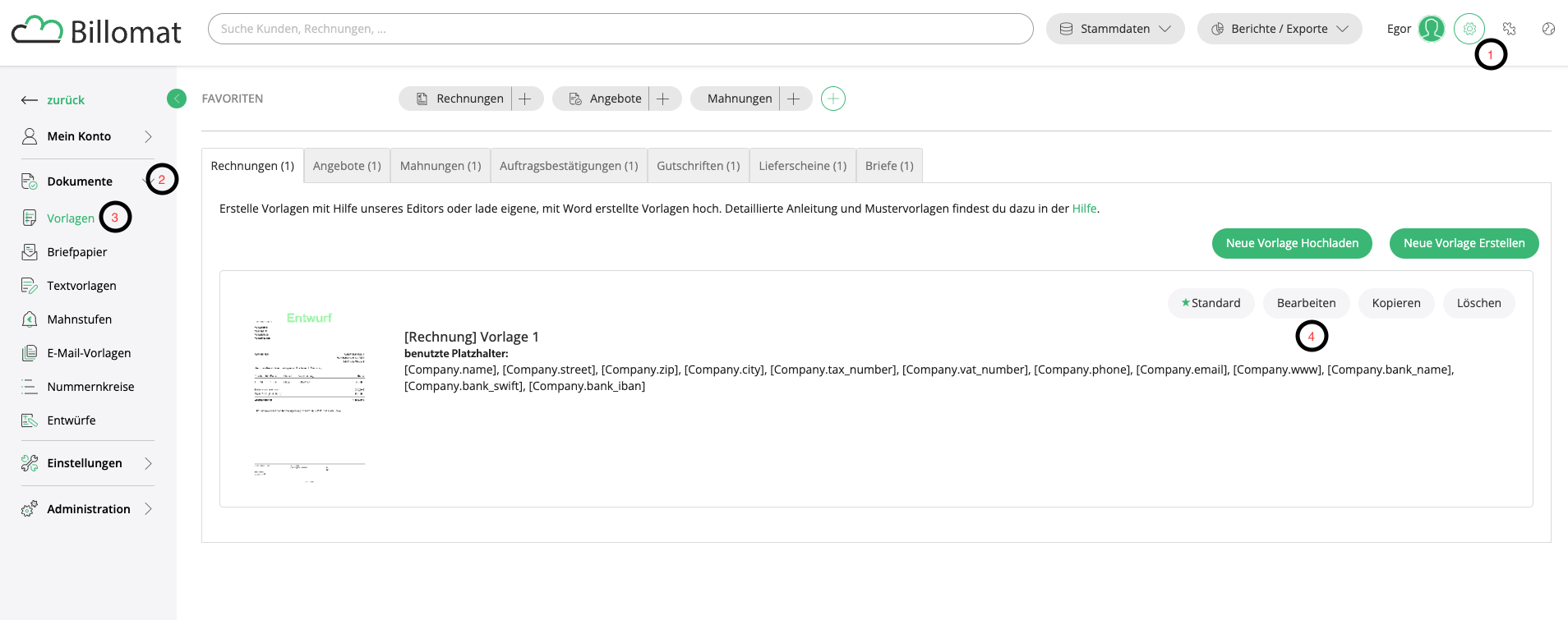Viewport: 1568px width, 620px height.
Task: Click Löschen for Vorlage 1
Action: click(1479, 303)
